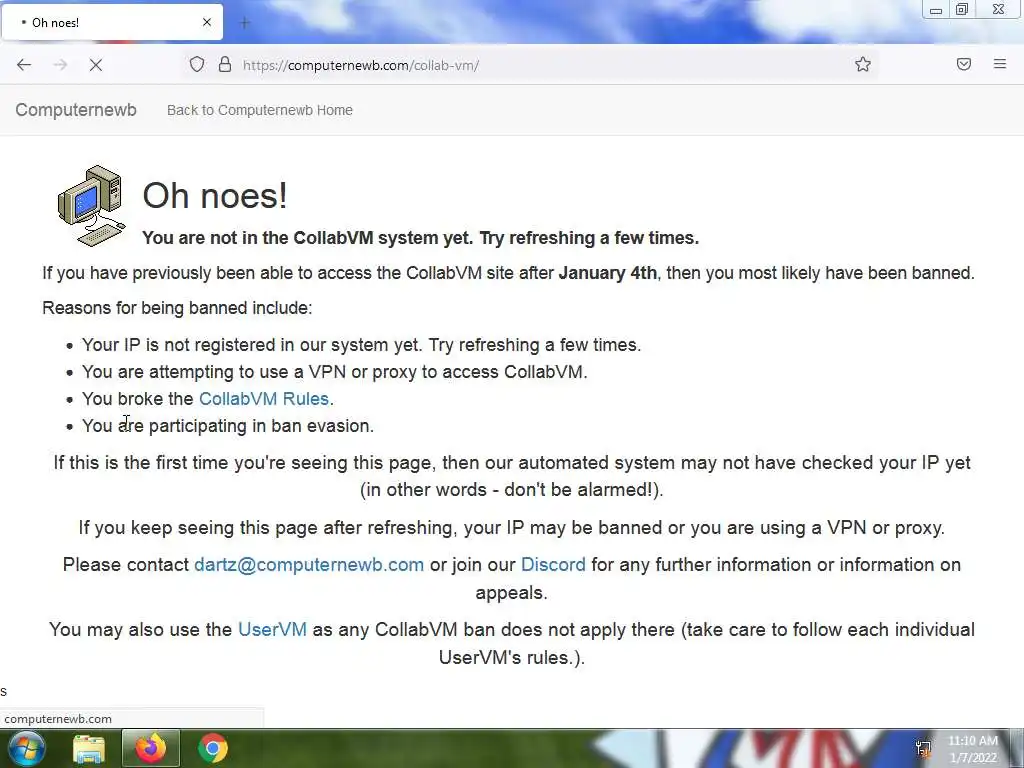The width and height of the screenshot is (1024, 768).
Task: Click the network tray icon
Action: [923, 748]
